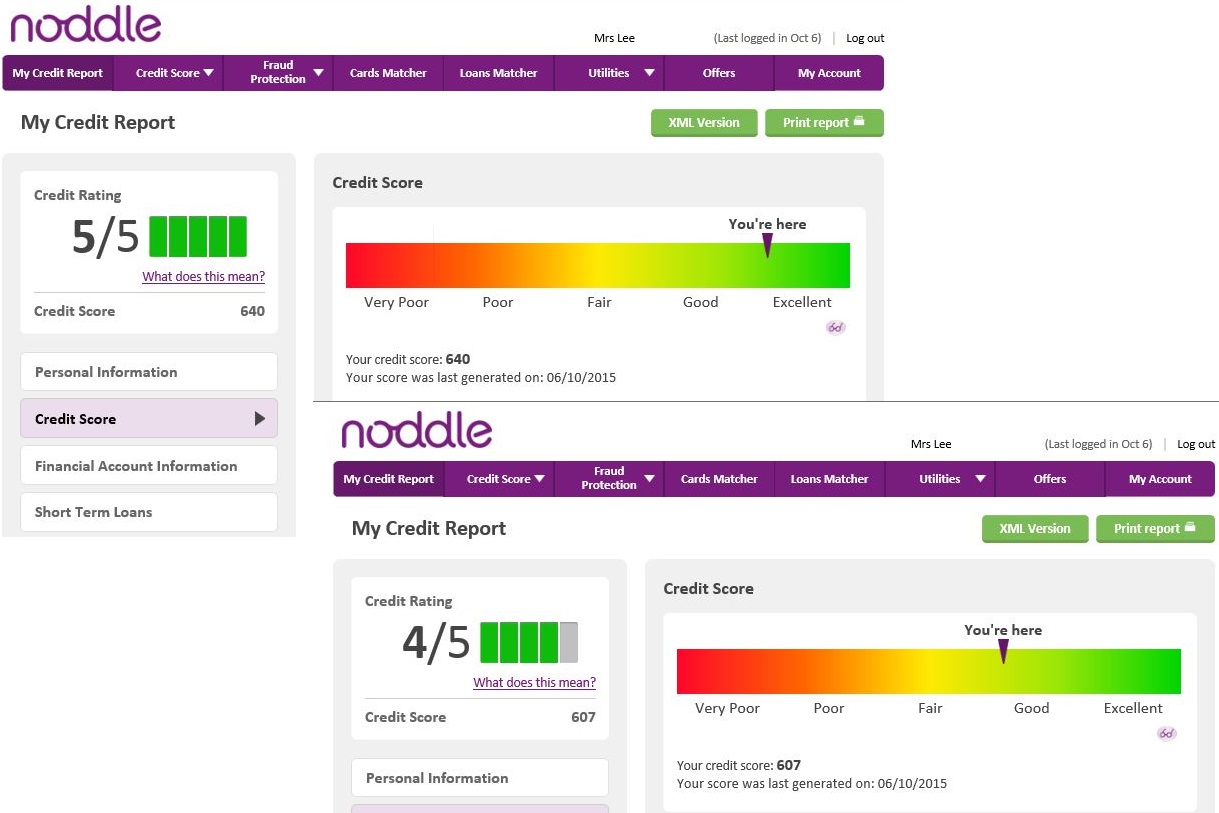
Task: Open Cards Matcher in the lower navigation bar
Action: [x=719, y=479]
